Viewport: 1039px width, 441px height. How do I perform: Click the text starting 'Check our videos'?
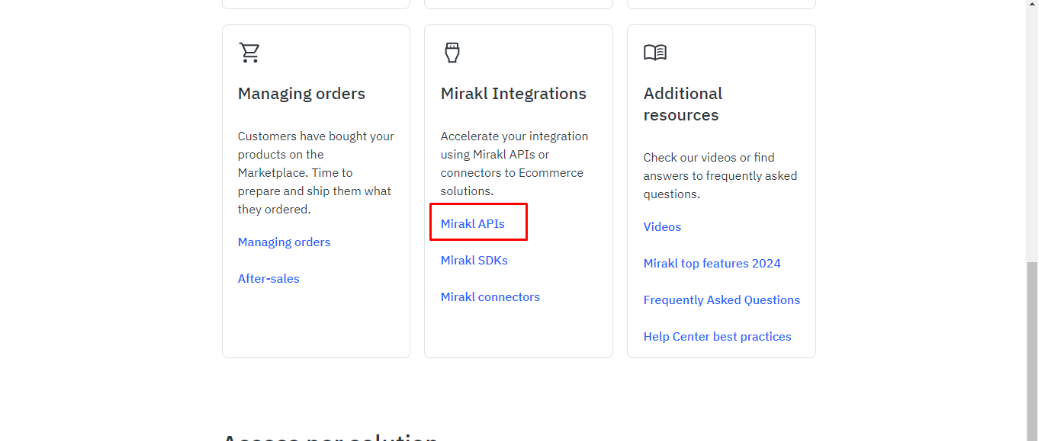[x=720, y=176]
